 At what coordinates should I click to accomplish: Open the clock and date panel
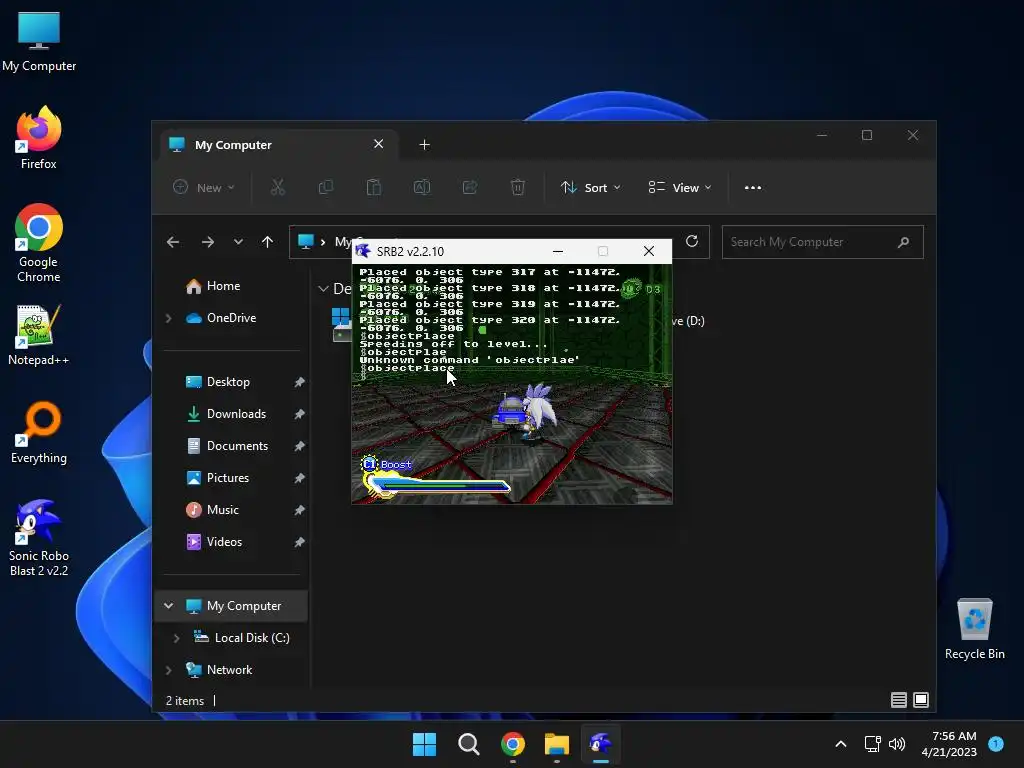pos(949,744)
